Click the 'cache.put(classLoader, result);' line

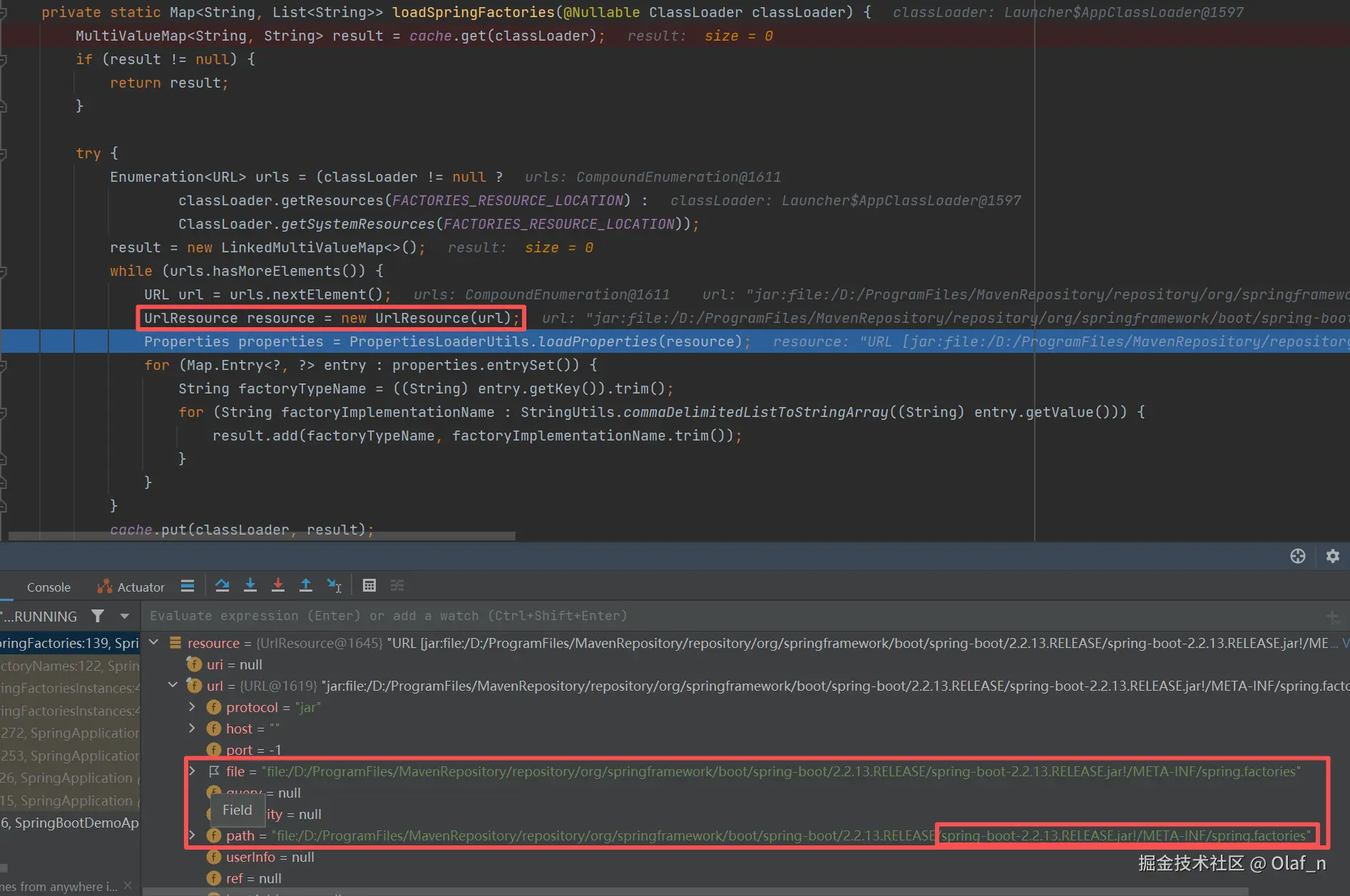(x=242, y=530)
